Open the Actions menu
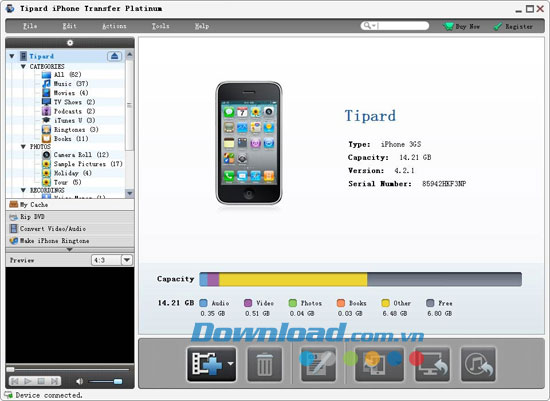 [114, 26]
